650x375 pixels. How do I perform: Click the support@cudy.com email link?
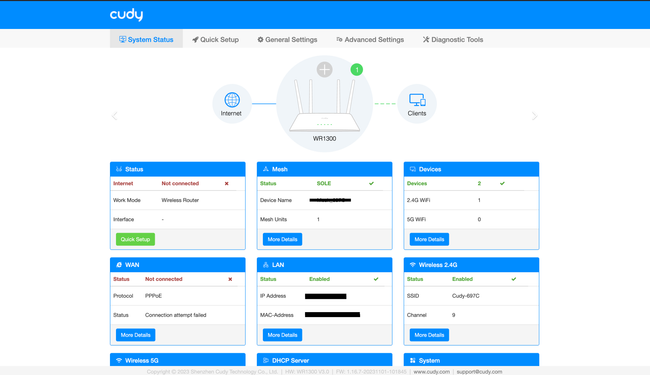pos(479,372)
